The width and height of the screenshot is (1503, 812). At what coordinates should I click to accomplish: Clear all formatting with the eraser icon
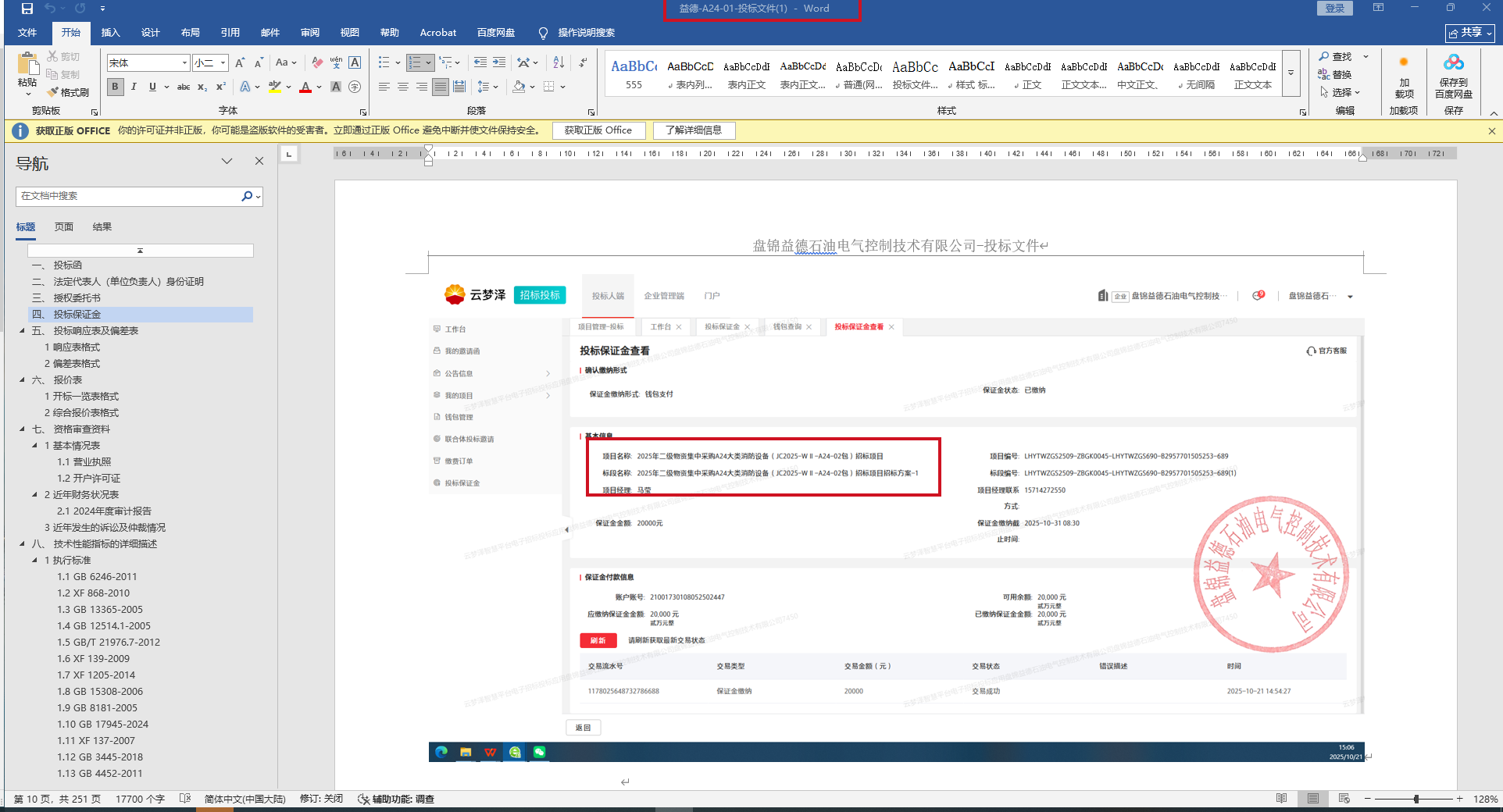(x=316, y=62)
